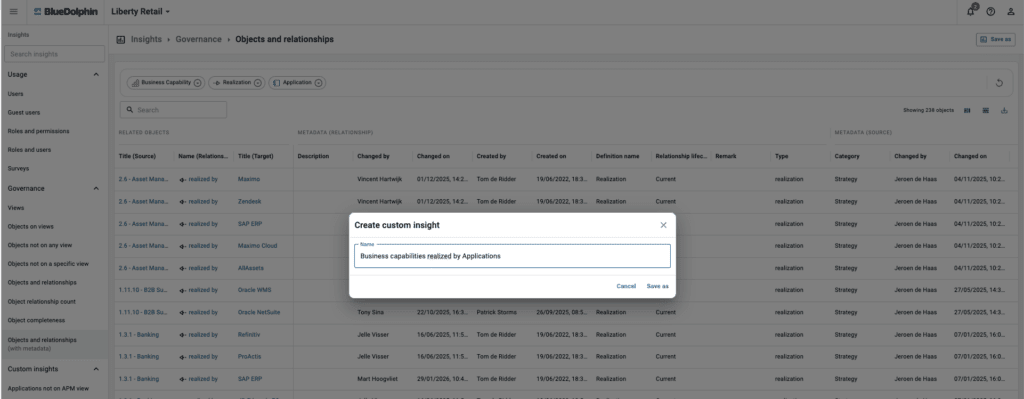Click the export download icon
Screen dimensions: 1024x399
pos(1004,110)
